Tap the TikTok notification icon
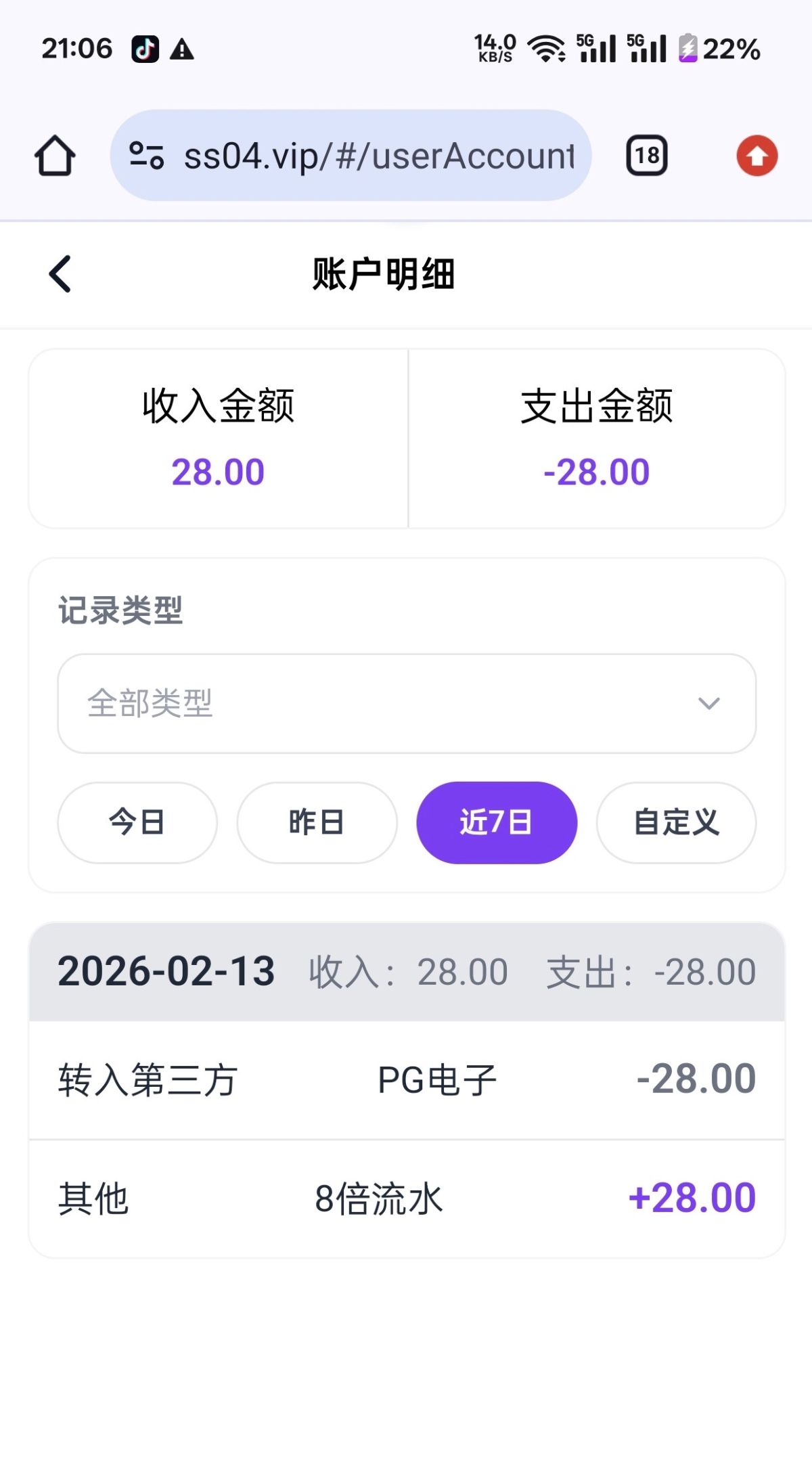 click(x=145, y=49)
